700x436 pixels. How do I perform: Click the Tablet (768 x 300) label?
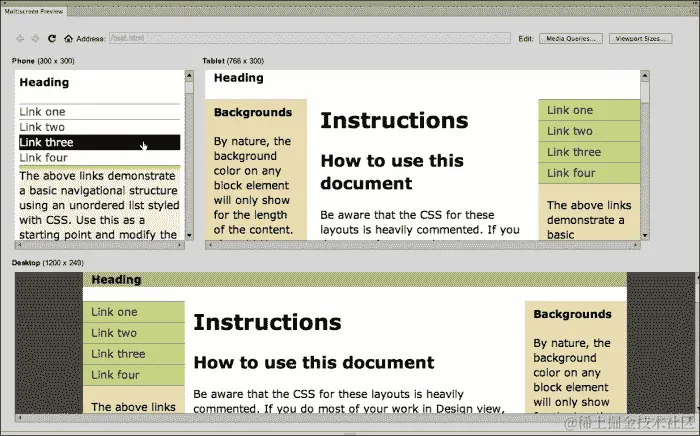[x=233, y=61]
